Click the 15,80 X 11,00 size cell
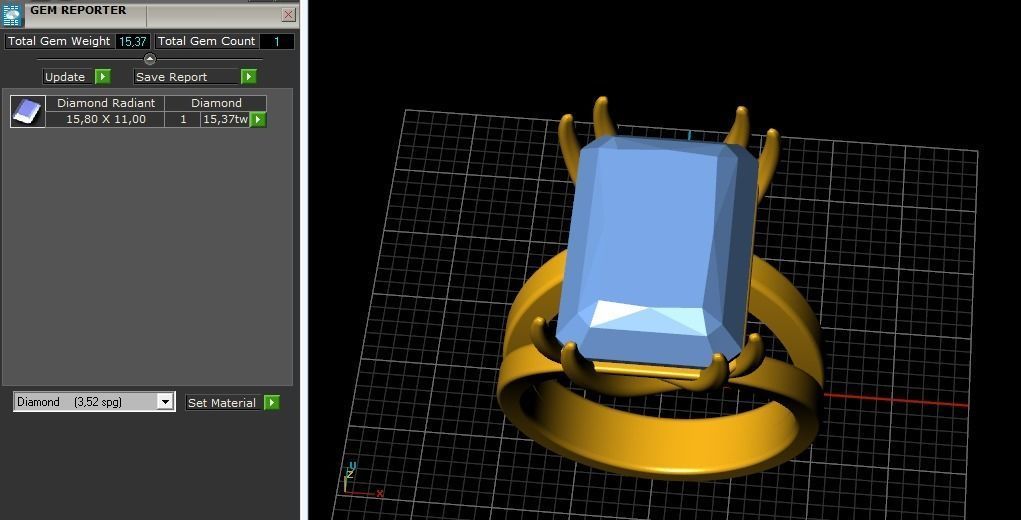This screenshot has height=520, width=1021. (x=105, y=119)
